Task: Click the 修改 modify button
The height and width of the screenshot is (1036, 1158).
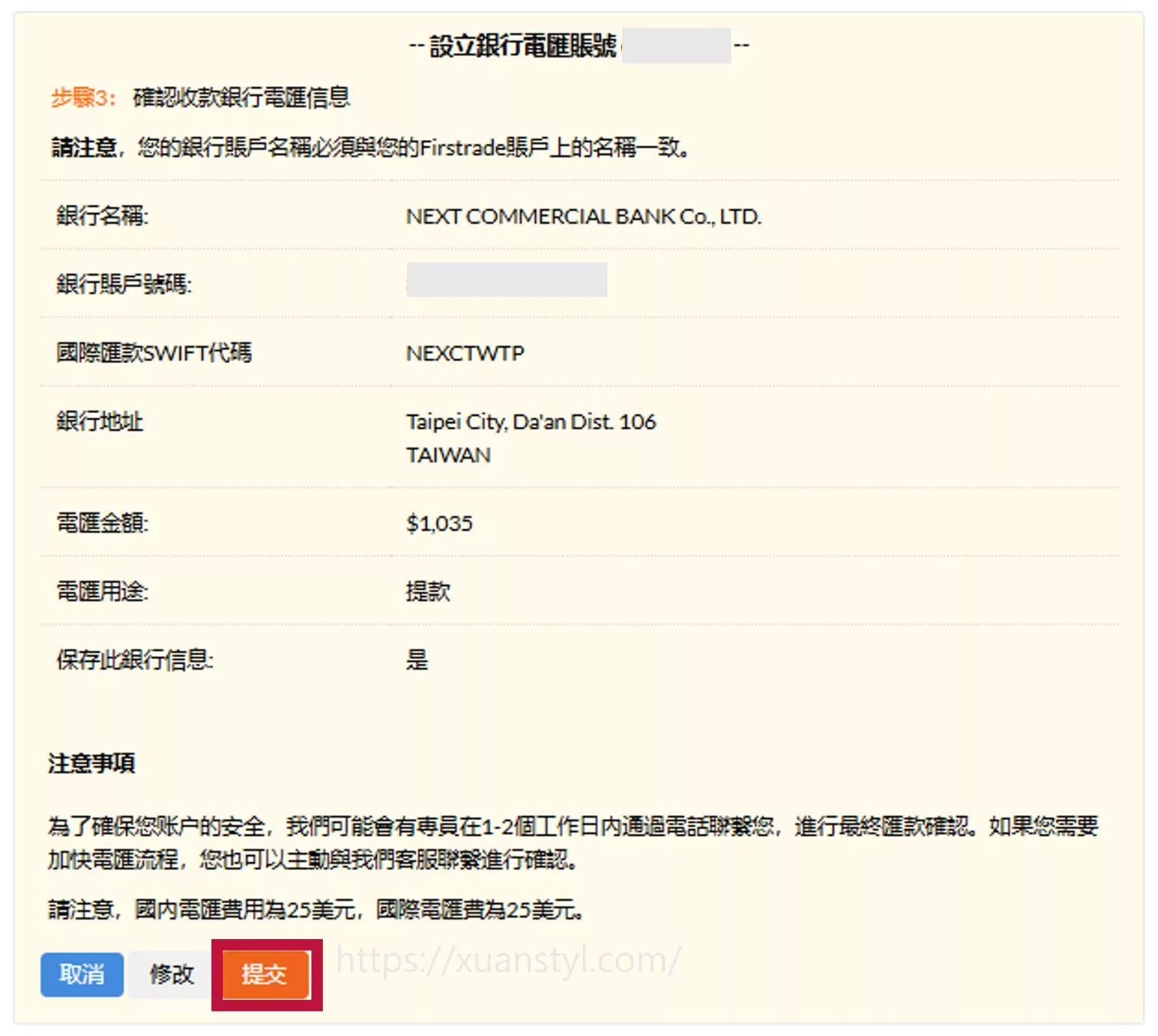Action: coord(171,974)
